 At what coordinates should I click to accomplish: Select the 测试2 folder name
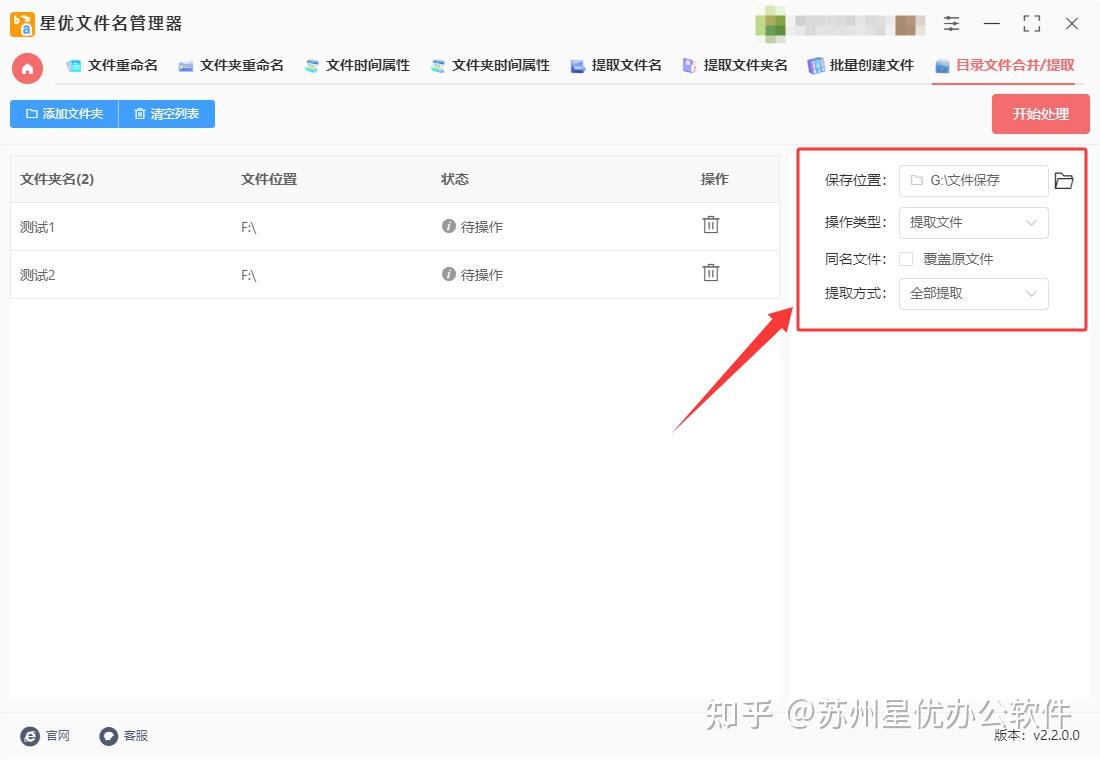pos(37,275)
